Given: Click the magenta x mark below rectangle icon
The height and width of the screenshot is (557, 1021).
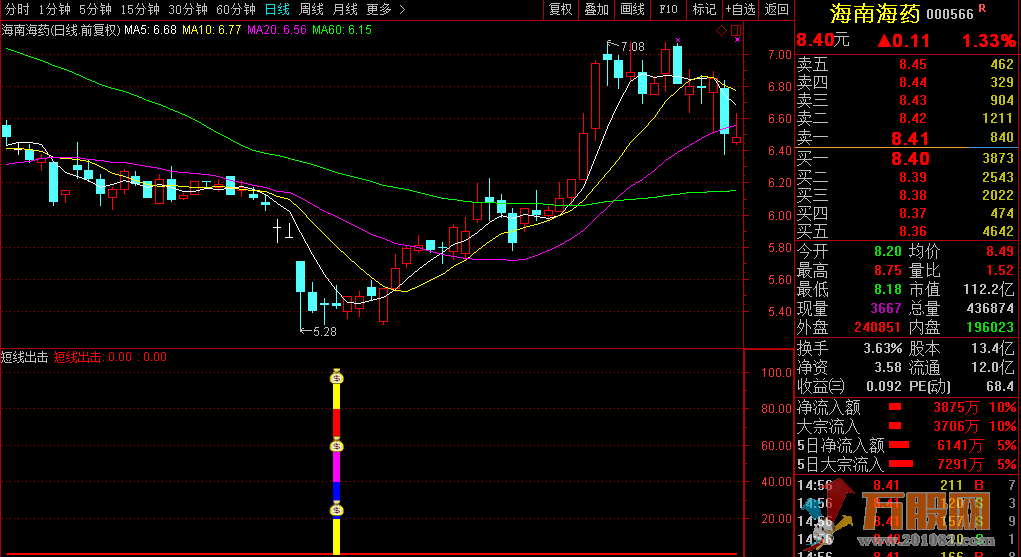Looking at the screenshot, I should point(738,40).
